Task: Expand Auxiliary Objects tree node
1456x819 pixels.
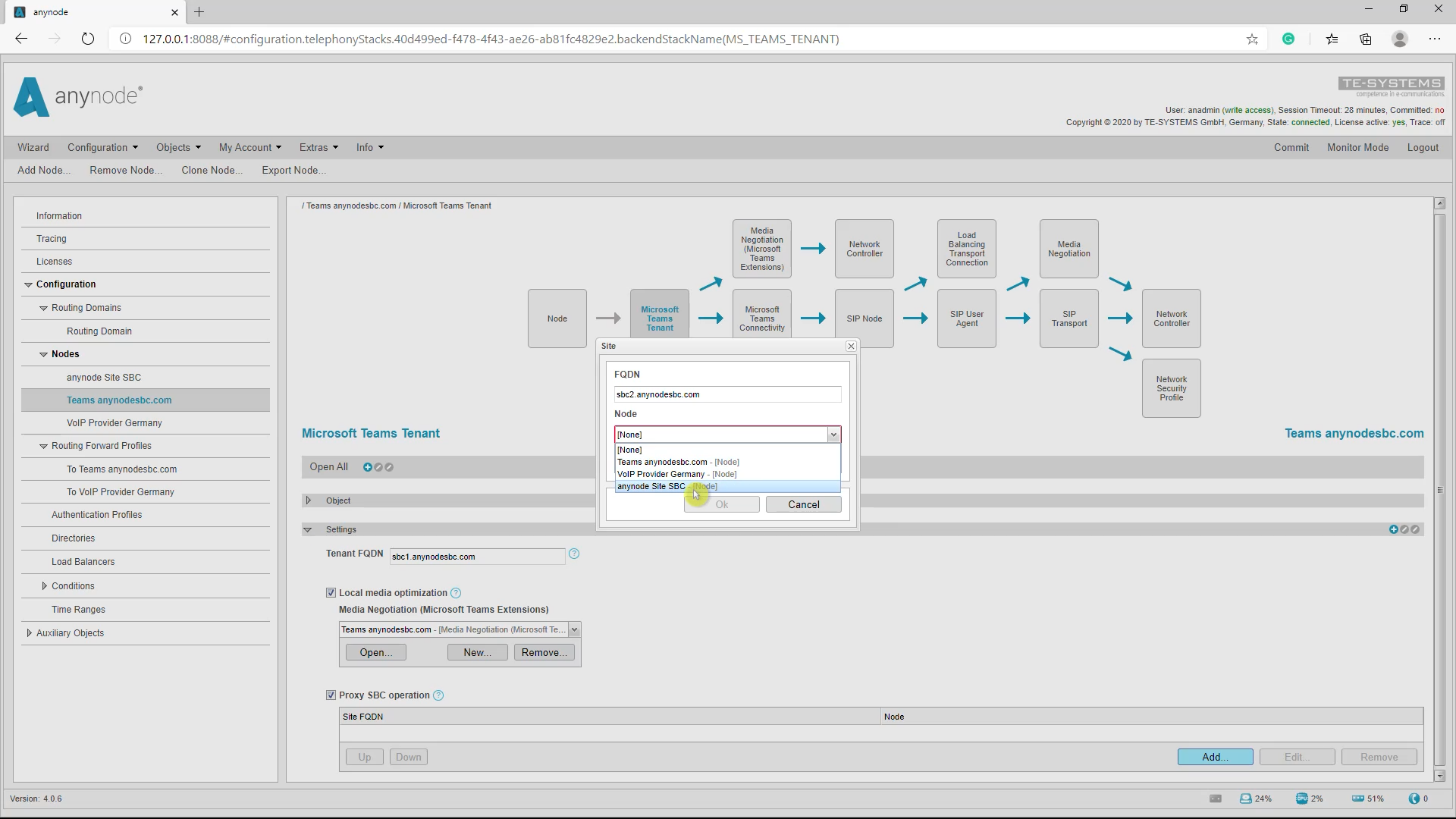Action: [29, 633]
